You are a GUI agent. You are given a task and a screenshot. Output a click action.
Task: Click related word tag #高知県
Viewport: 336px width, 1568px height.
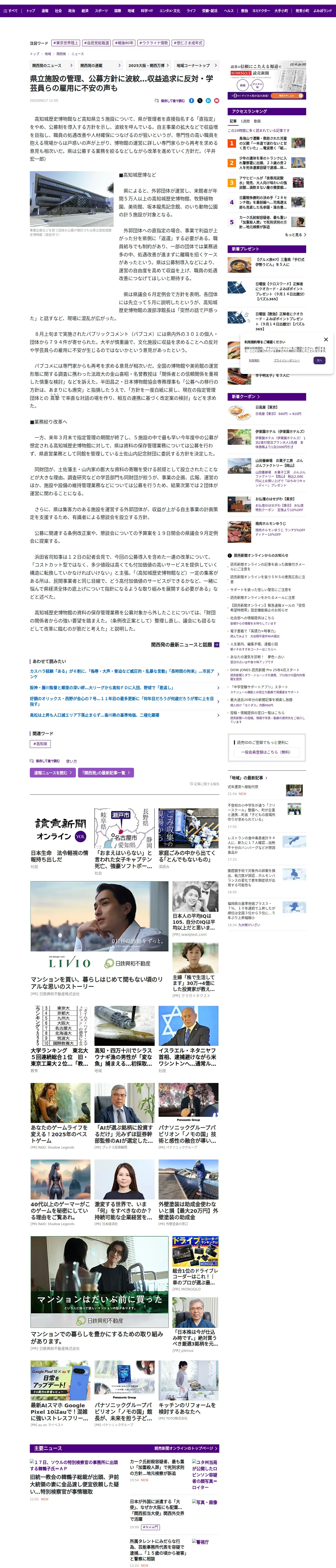pyautogui.click(x=41, y=744)
